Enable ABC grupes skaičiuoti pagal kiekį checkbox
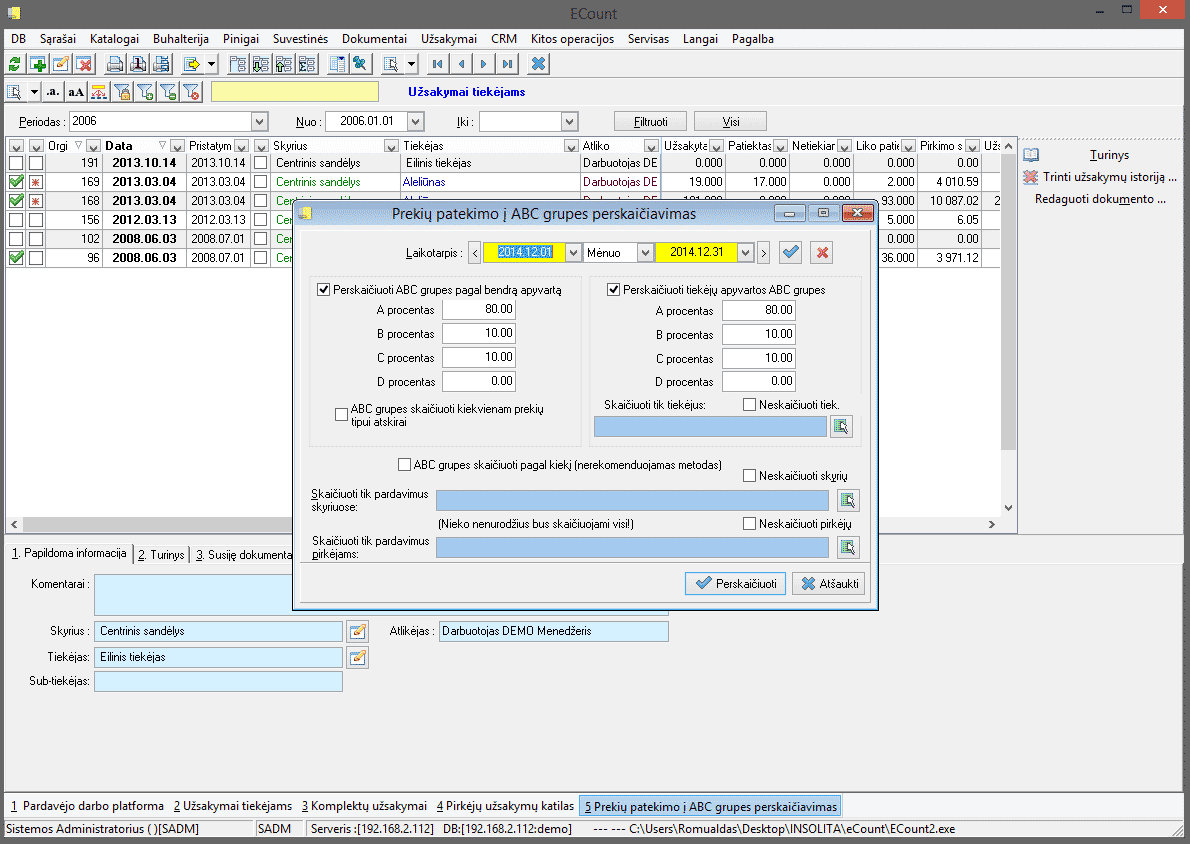Image resolution: width=1190 pixels, height=844 pixels. (404, 465)
